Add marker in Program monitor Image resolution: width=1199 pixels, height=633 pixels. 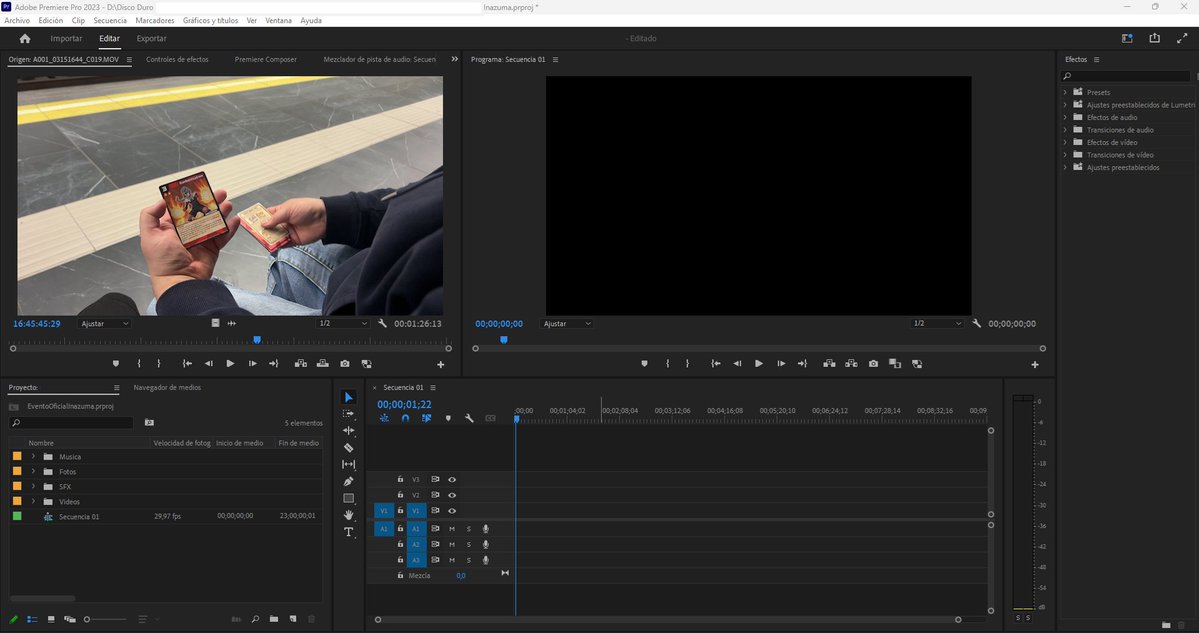pos(645,364)
